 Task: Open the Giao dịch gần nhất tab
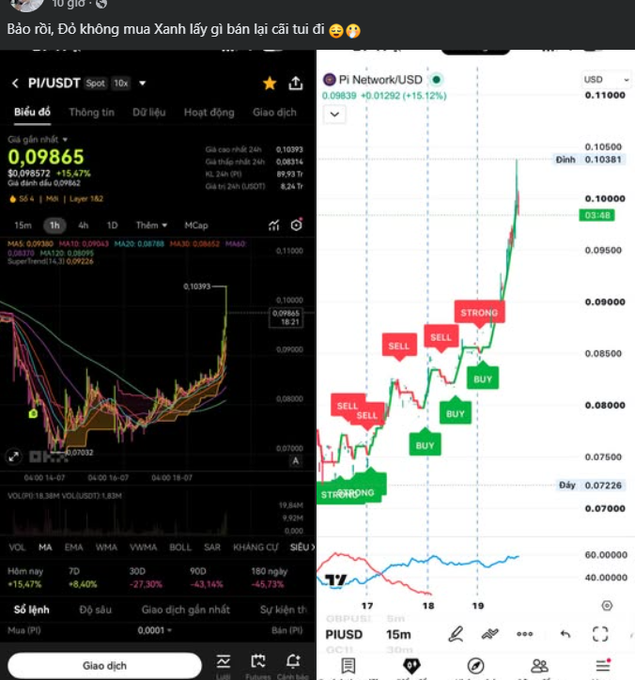(186, 610)
